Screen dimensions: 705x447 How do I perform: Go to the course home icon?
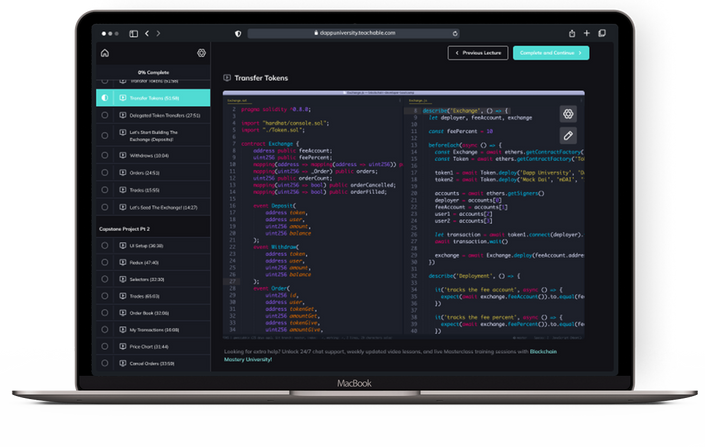105,53
